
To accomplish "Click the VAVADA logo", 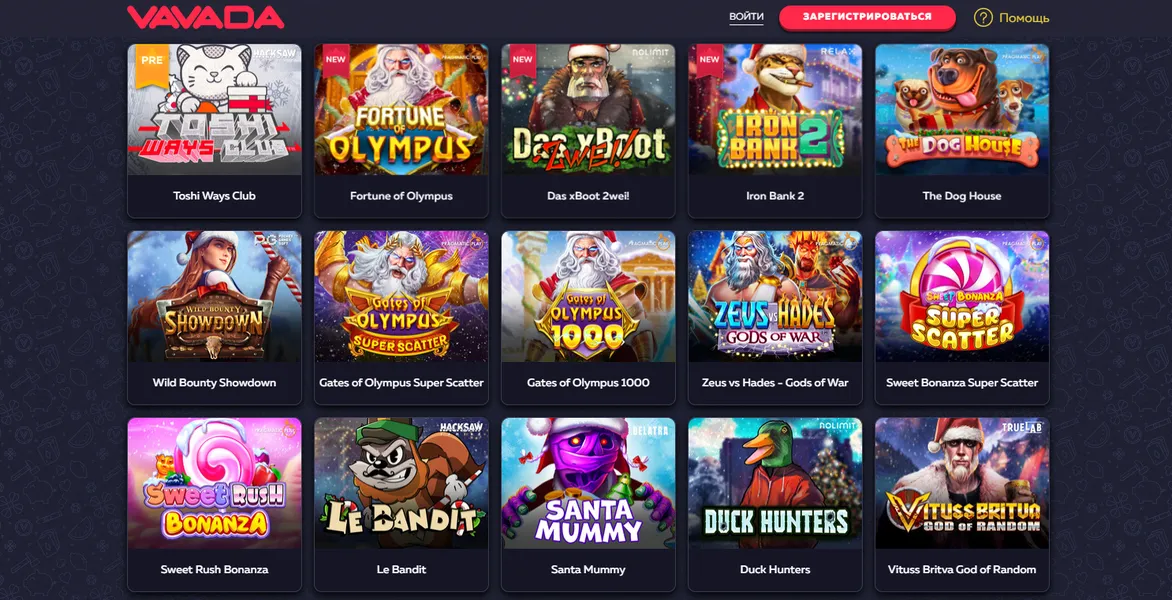I will 206,17.
